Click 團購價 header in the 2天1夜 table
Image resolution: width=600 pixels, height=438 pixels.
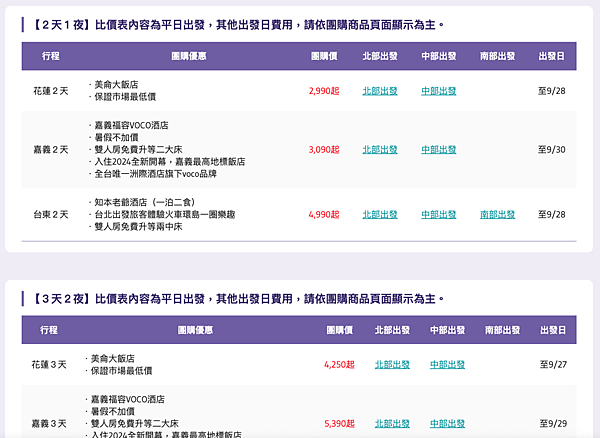pos(324,56)
